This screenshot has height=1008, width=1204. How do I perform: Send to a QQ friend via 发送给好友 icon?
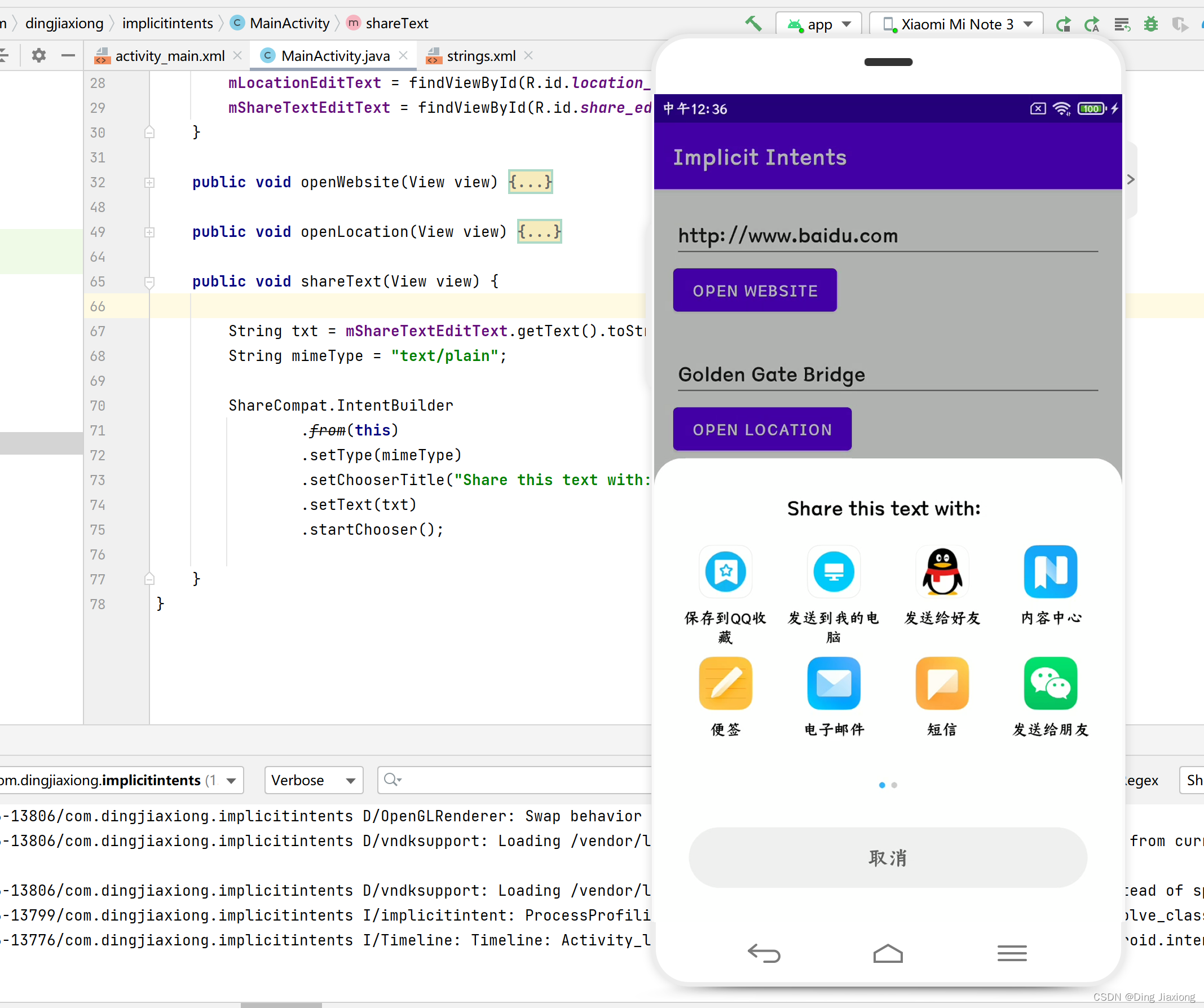[941, 571]
